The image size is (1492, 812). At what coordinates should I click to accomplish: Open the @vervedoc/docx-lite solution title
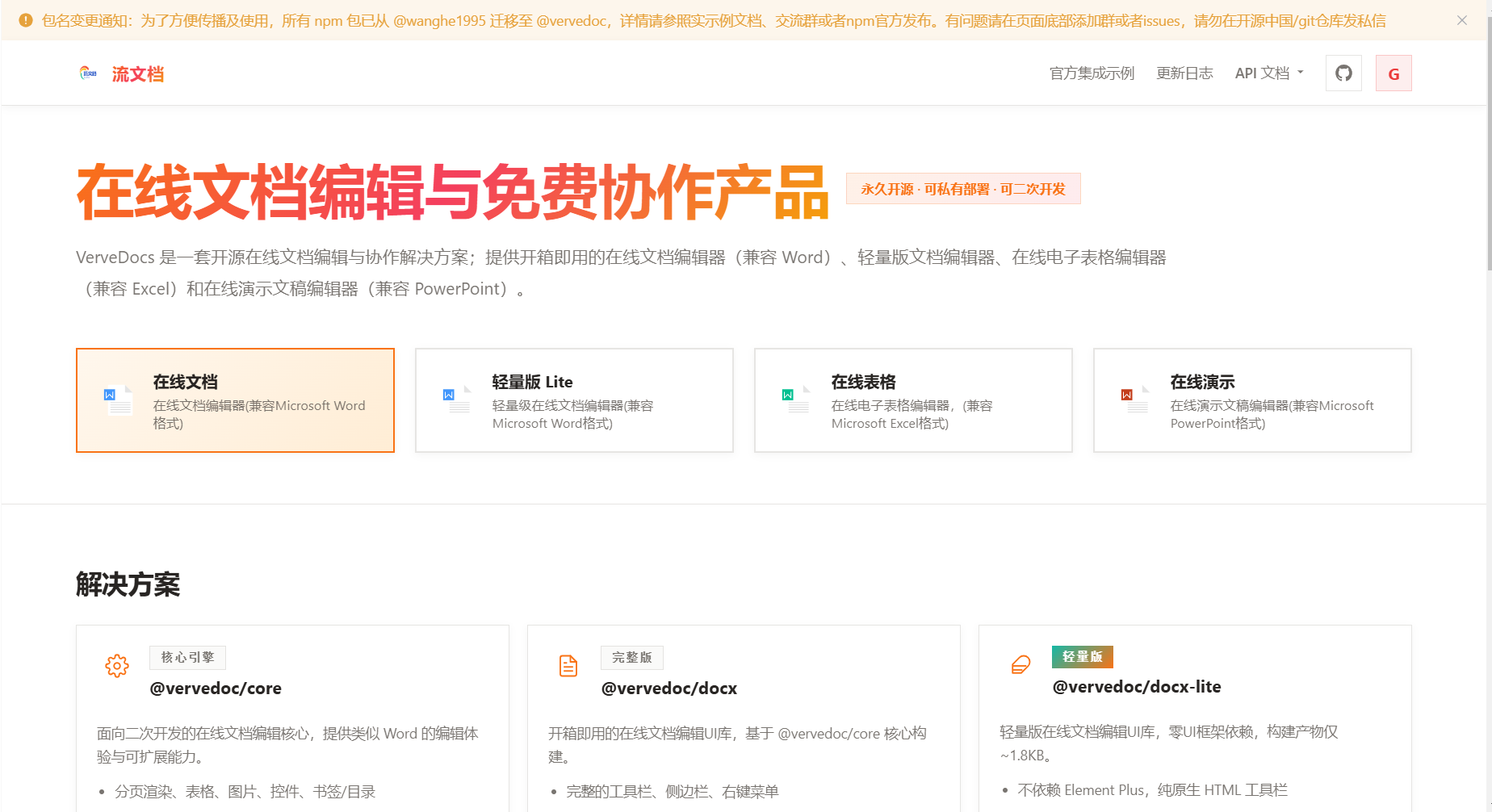pos(1137,687)
